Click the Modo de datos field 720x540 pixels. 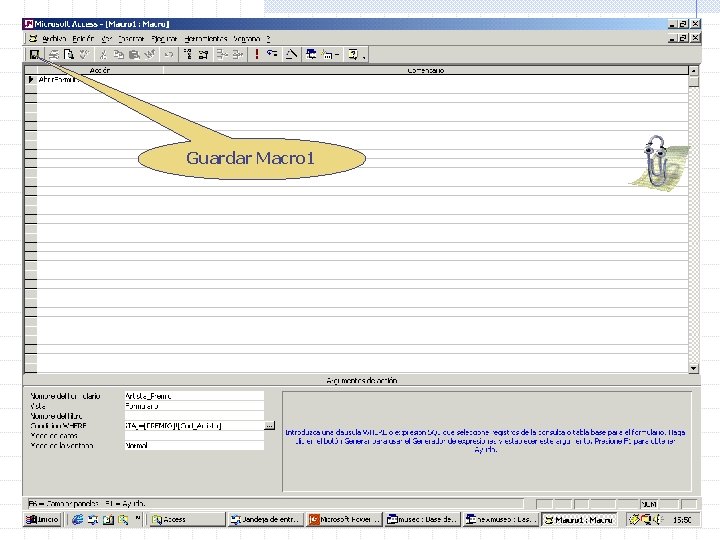pyautogui.click(x=194, y=435)
